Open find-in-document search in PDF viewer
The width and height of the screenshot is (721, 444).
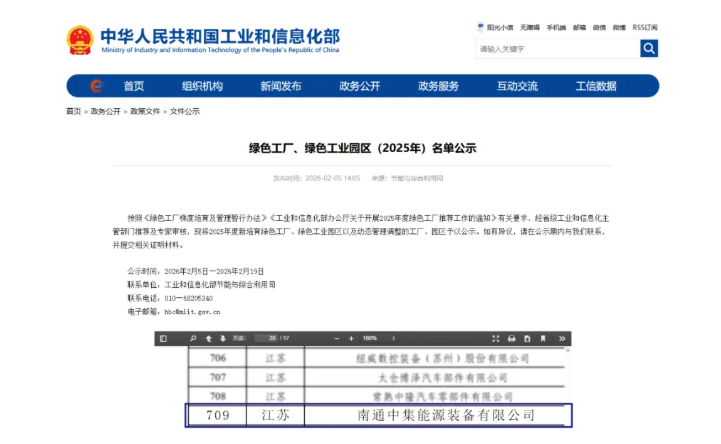194,338
